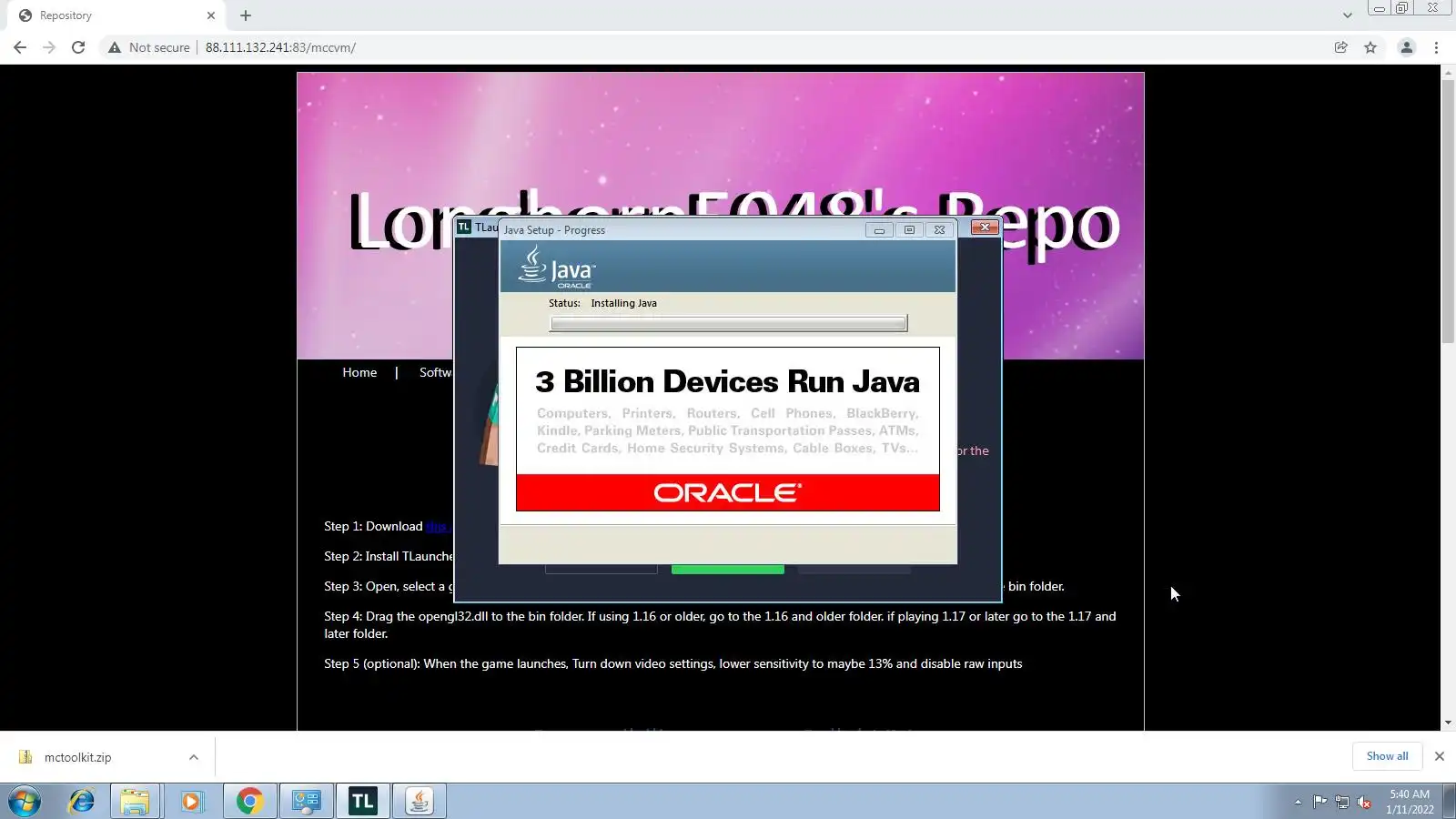Switch to TLauncher on the taskbar
1456x819 pixels.
tap(362, 802)
